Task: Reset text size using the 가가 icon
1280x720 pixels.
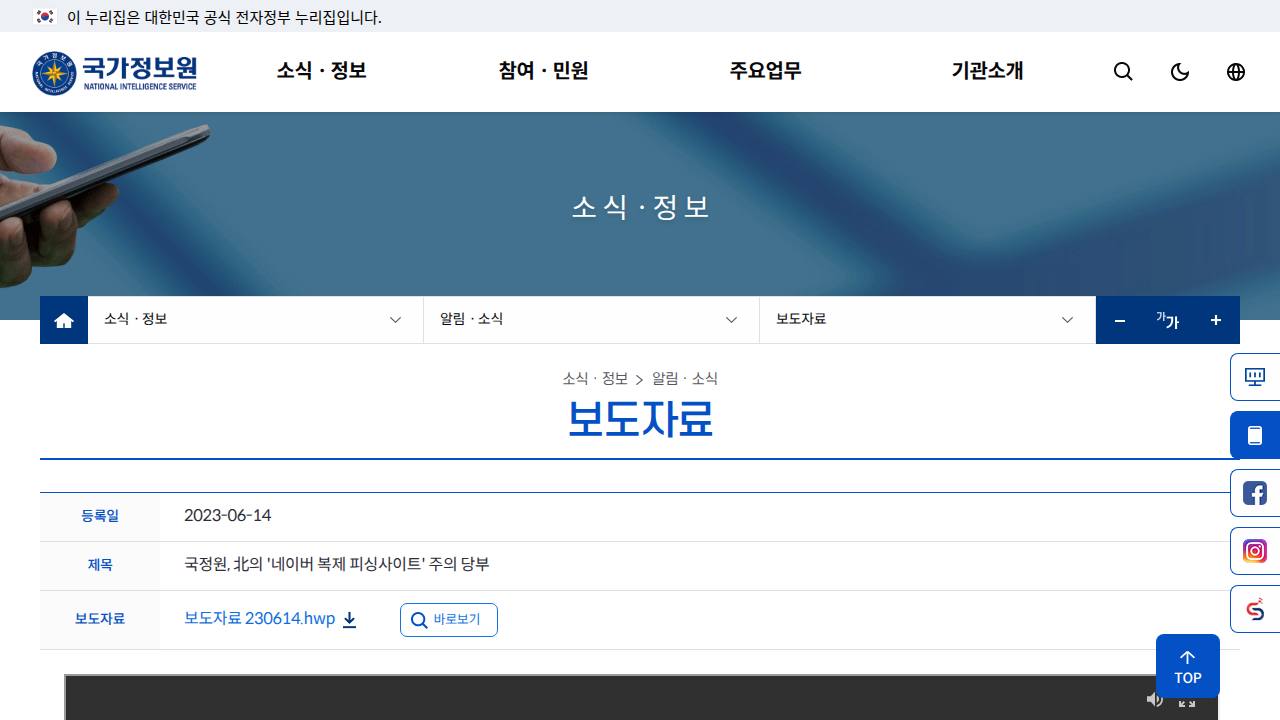Action: tap(1168, 320)
